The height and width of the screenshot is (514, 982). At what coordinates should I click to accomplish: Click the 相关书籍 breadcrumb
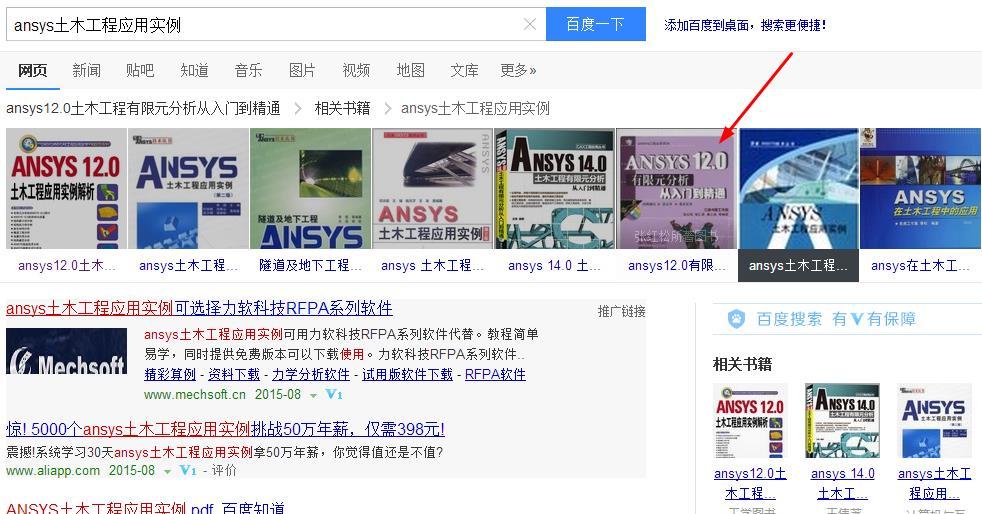point(342,108)
